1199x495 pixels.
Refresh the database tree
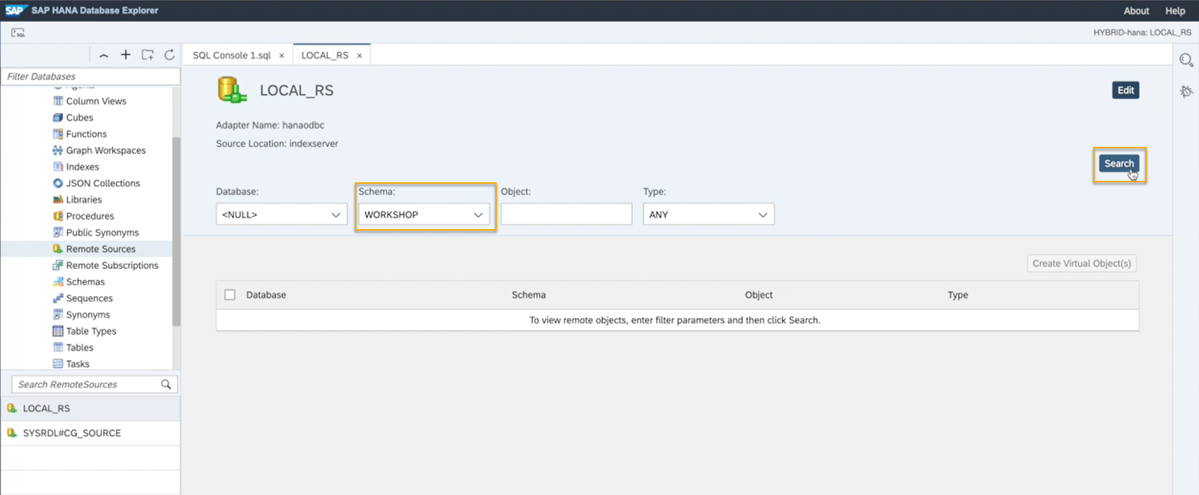(x=169, y=55)
